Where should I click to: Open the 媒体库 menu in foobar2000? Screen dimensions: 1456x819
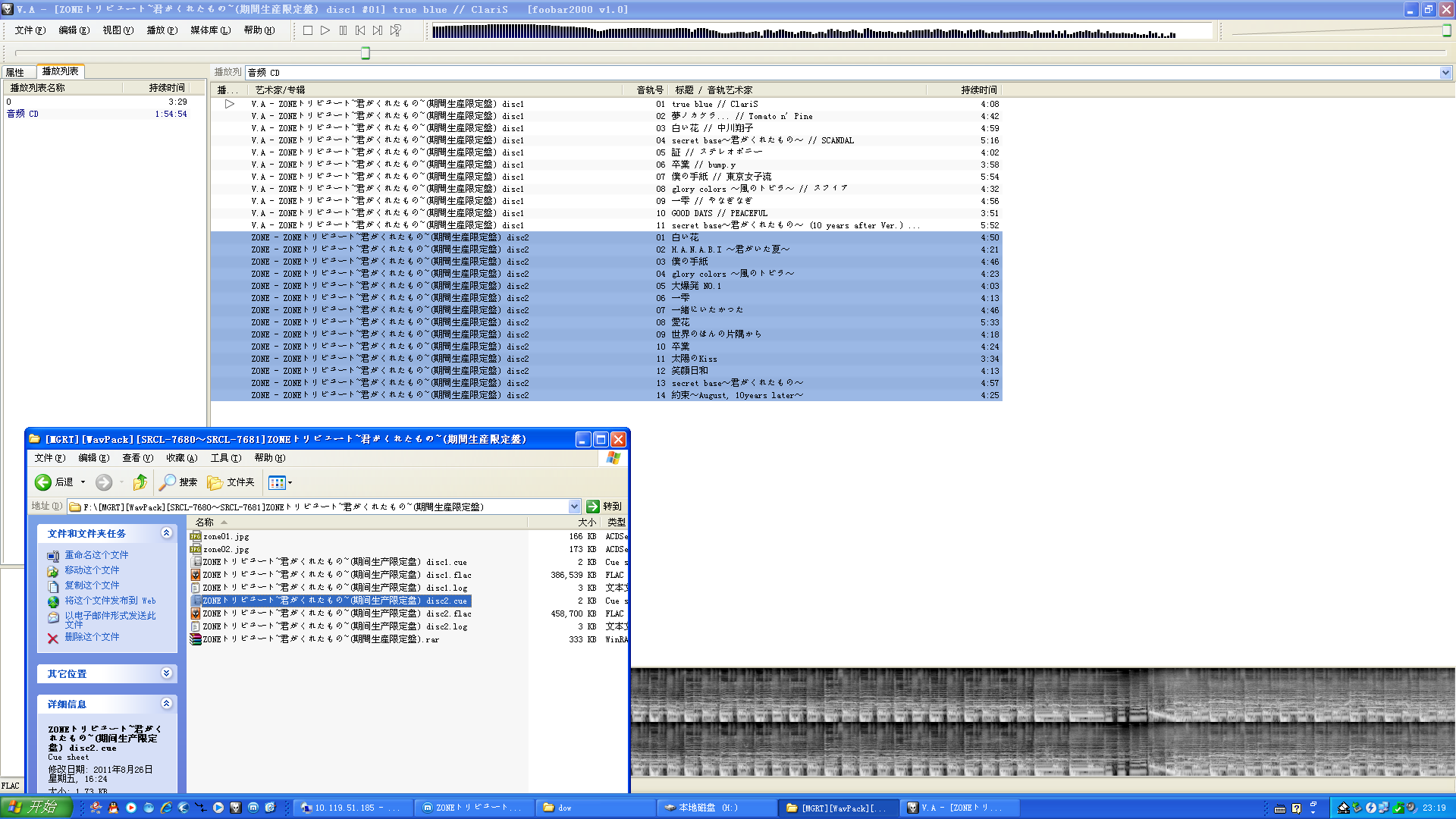coord(210,30)
